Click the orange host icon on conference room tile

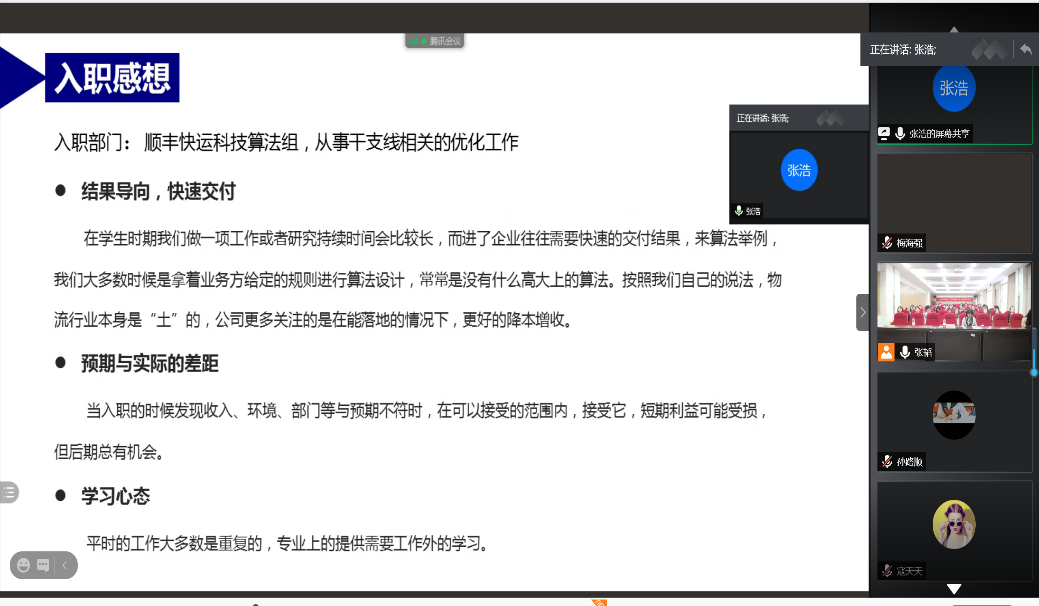(x=886, y=352)
